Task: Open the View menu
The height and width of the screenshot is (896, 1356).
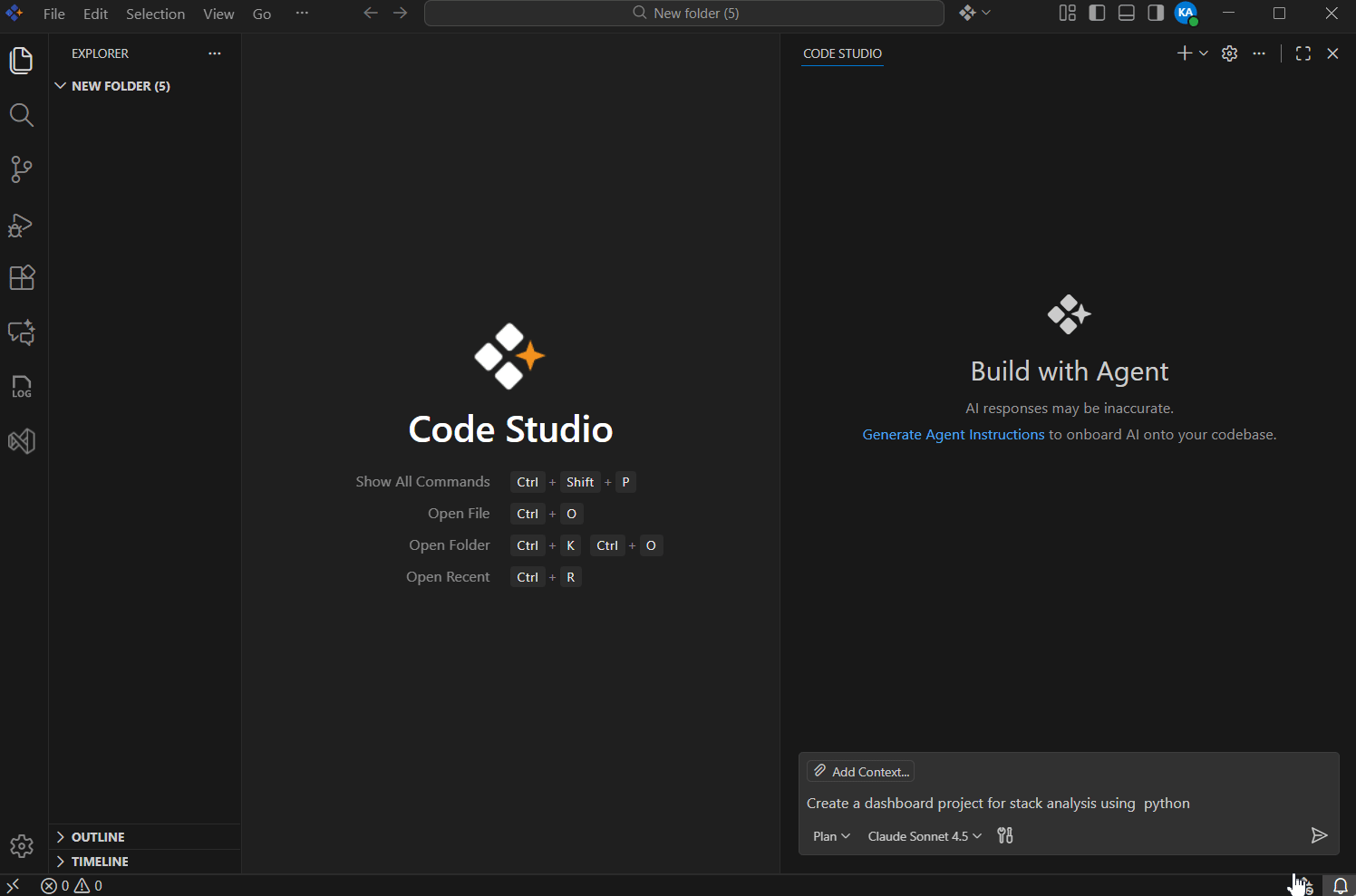Action: (218, 14)
